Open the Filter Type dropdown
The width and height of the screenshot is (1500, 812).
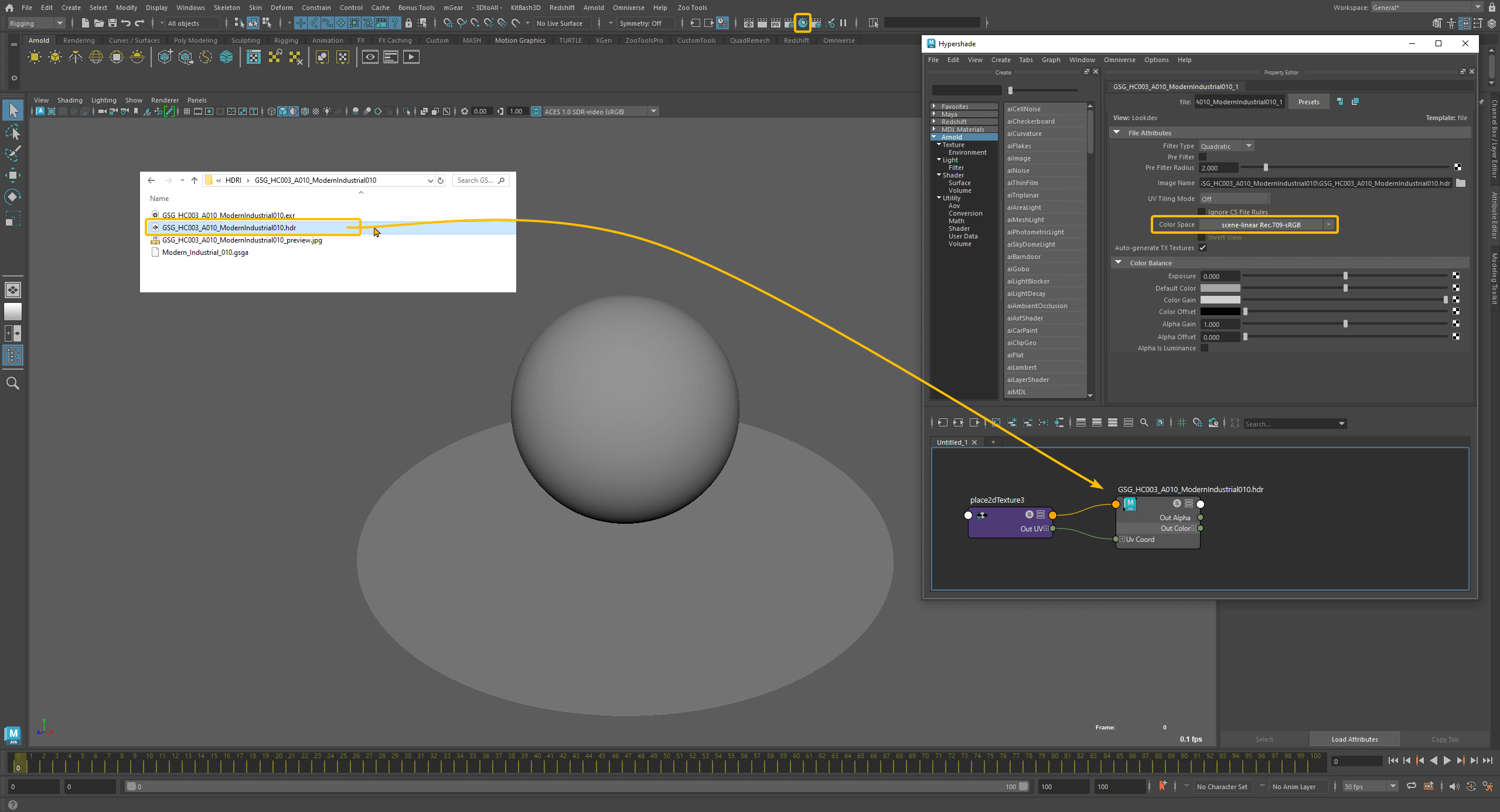[x=1226, y=146]
